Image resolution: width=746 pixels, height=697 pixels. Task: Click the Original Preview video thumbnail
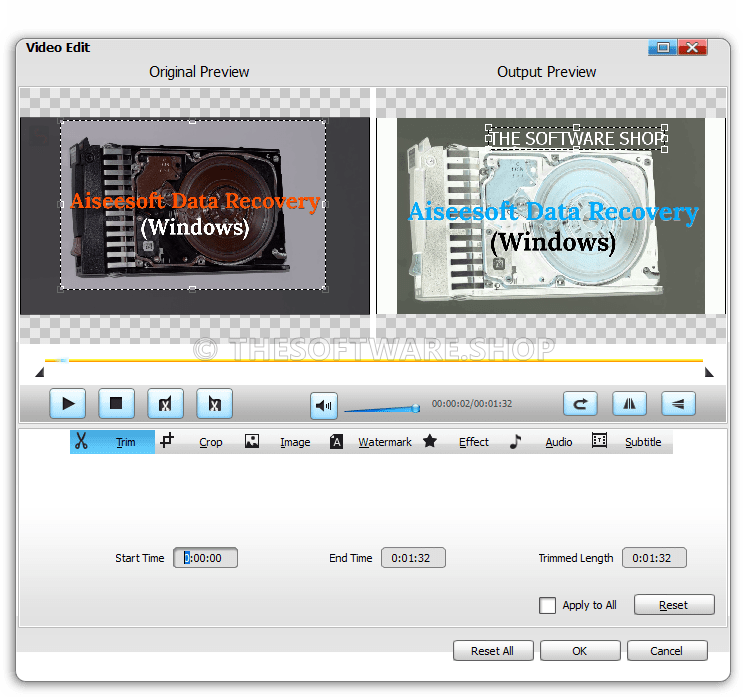click(x=195, y=216)
